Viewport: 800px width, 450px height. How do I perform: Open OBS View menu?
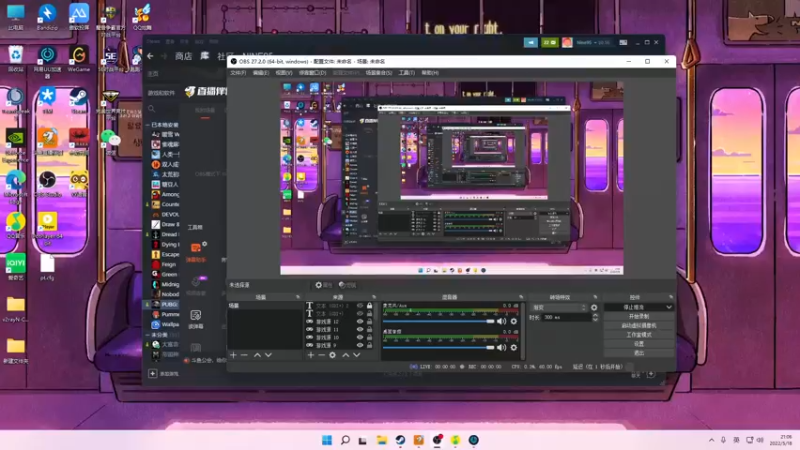(284, 73)
